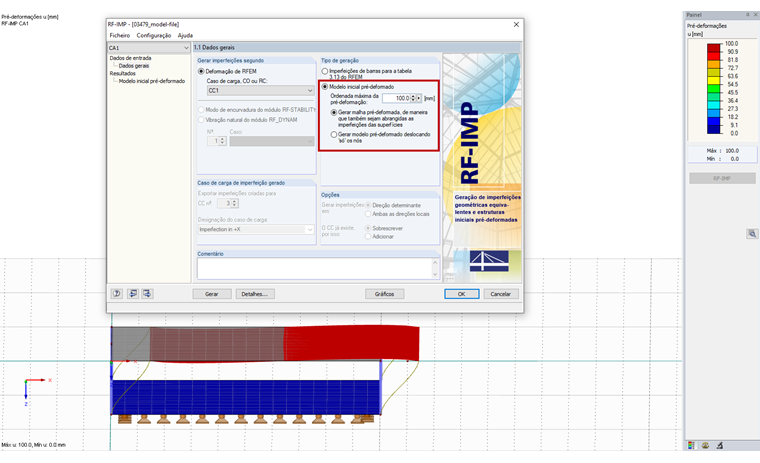Click the blue surface in the model view
Image resolution: width=760 pixels, height=463 pixels.
point(245,397)
